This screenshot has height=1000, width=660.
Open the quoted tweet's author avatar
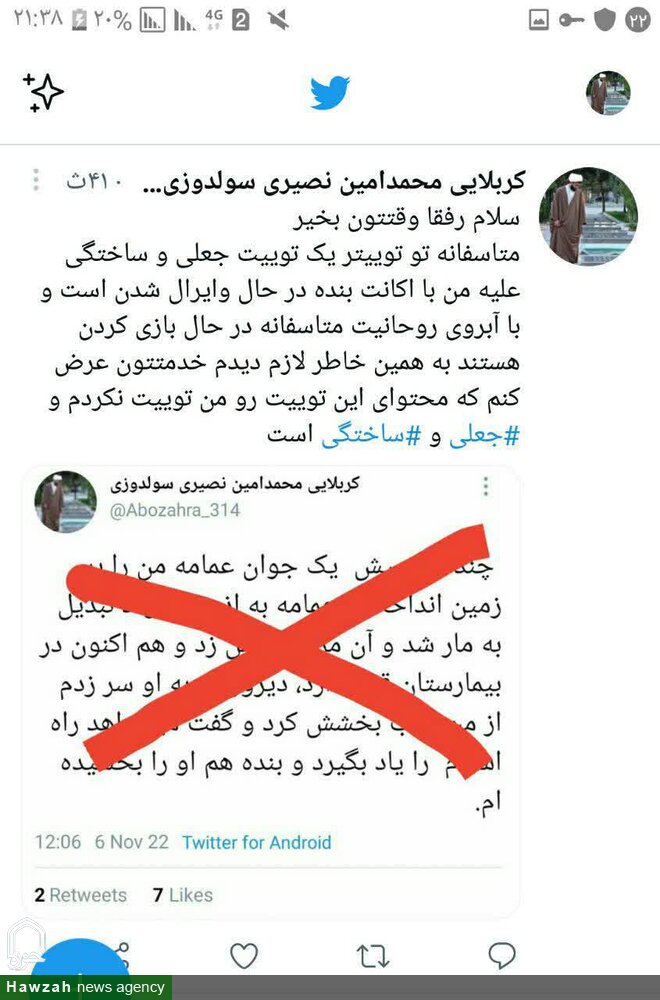pyautogui.click(x=66, y=502)
